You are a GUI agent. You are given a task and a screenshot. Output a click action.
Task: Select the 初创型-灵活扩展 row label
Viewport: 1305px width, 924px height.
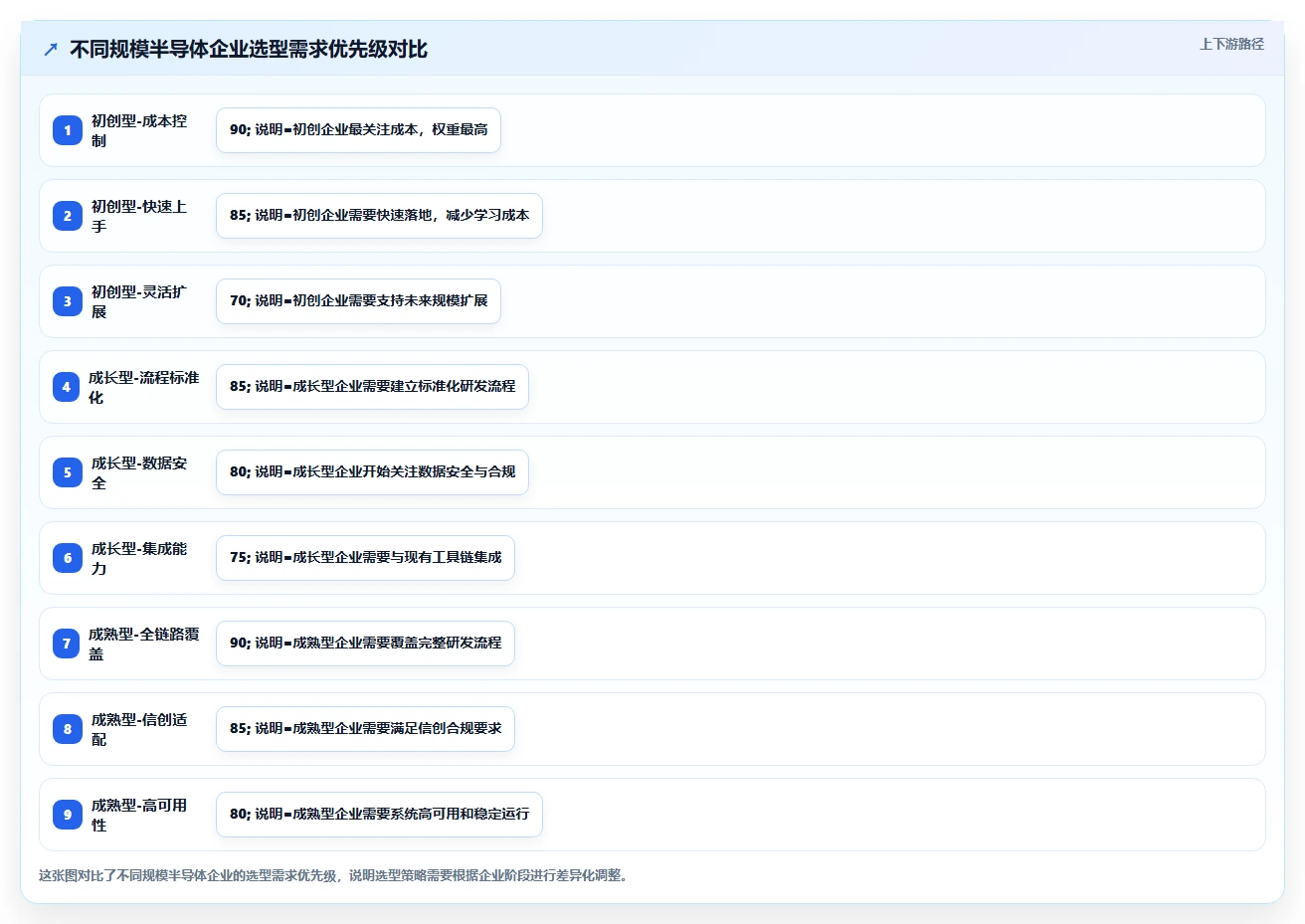coord(139,301)
